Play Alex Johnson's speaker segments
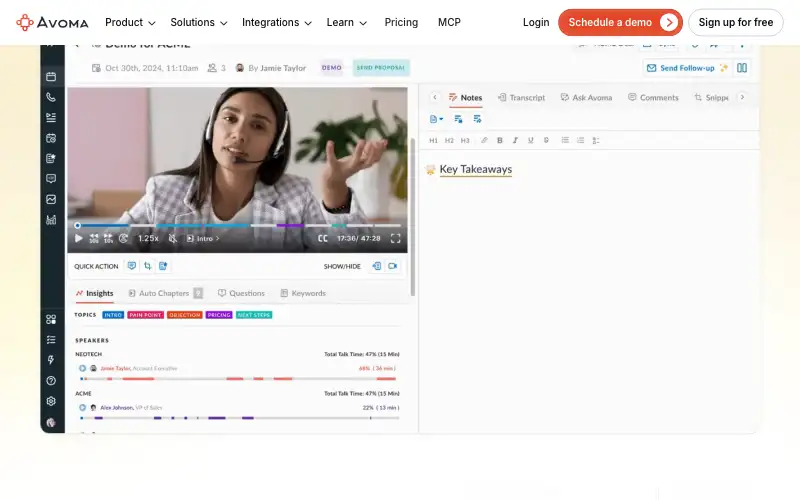Image resolution: width=800 pixels, height=500 pixels. coord(82,407)
